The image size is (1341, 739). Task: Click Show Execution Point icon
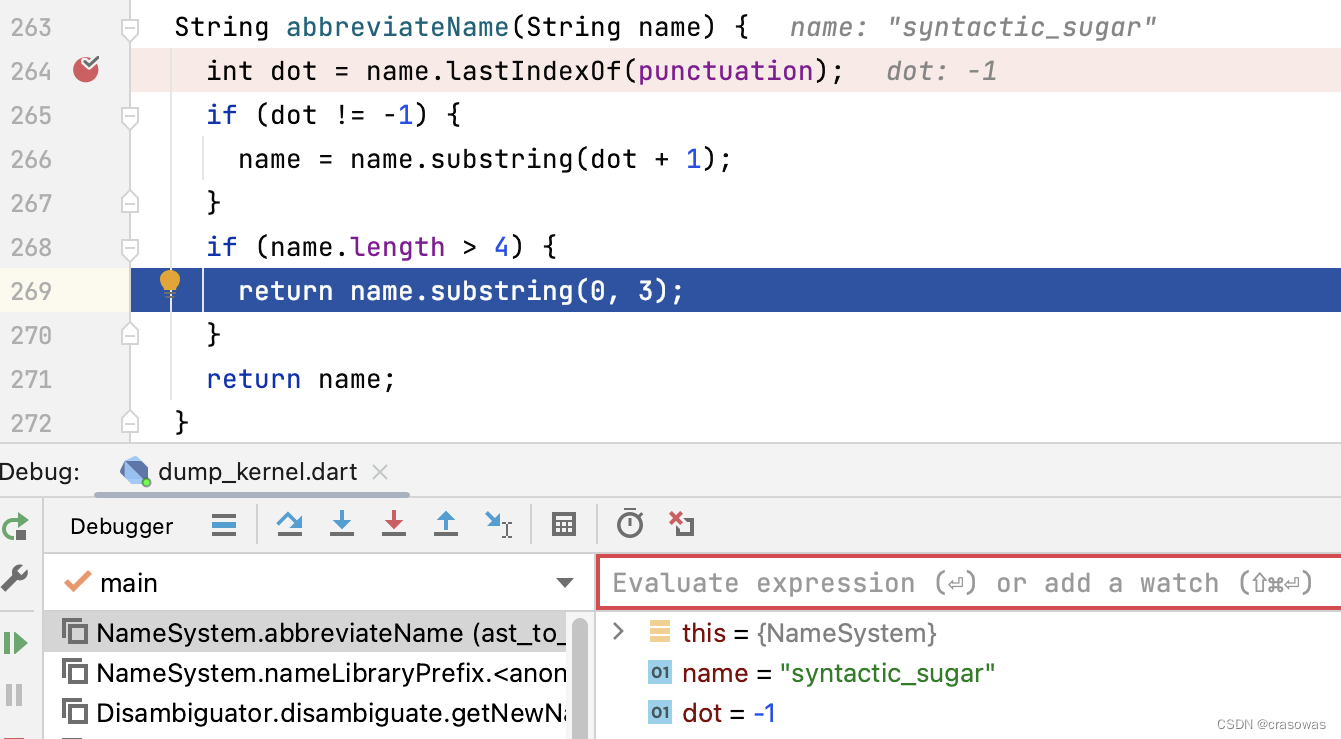tap(224, 524)
